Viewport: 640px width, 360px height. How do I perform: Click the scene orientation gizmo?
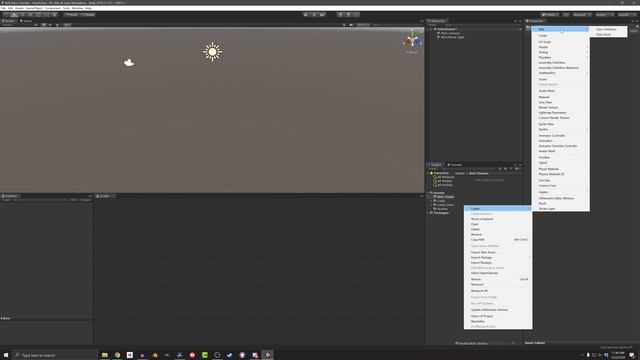412,40
